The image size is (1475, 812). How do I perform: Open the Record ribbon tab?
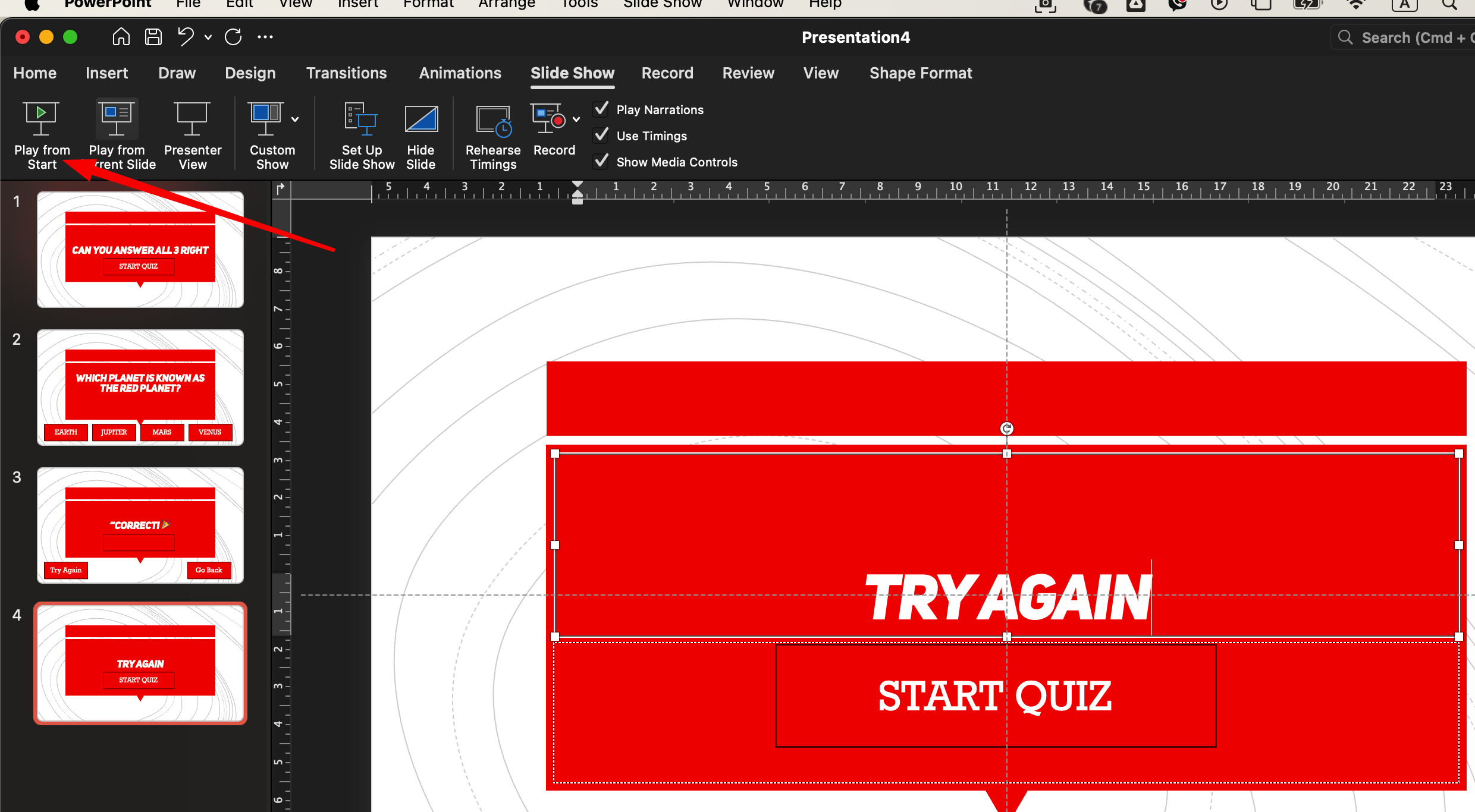667,73
